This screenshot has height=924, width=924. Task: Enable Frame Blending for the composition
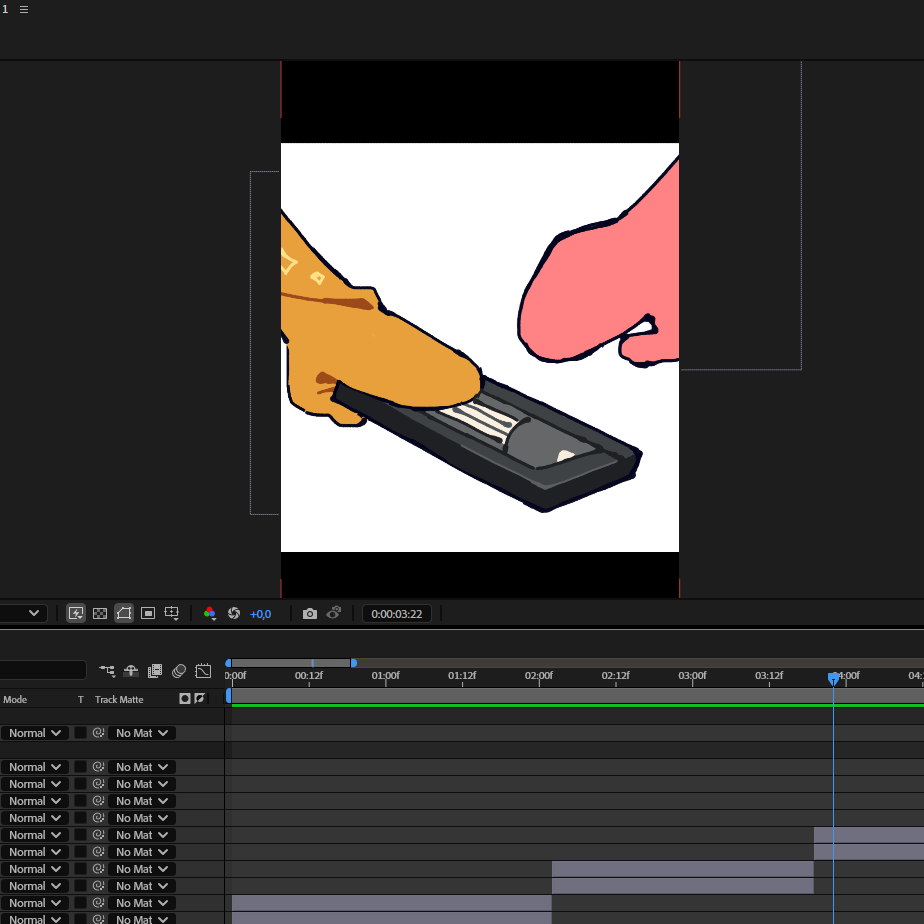click(x=155, y=671)
